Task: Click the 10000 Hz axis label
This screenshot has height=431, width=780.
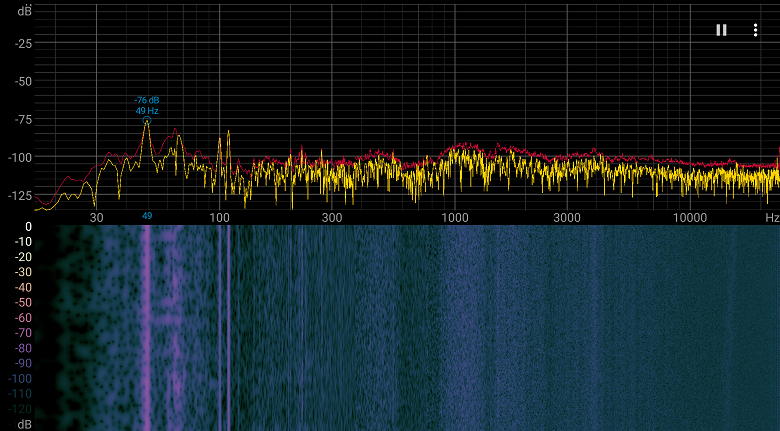Action: [x=689, y=218]
